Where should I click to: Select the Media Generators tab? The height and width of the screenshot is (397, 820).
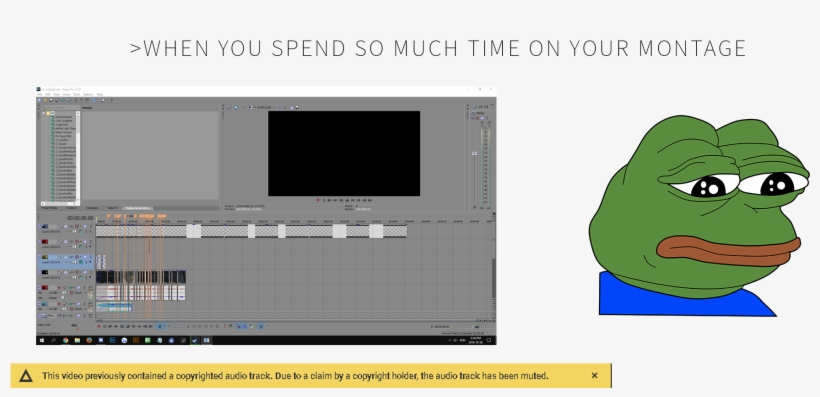[138, 208]
